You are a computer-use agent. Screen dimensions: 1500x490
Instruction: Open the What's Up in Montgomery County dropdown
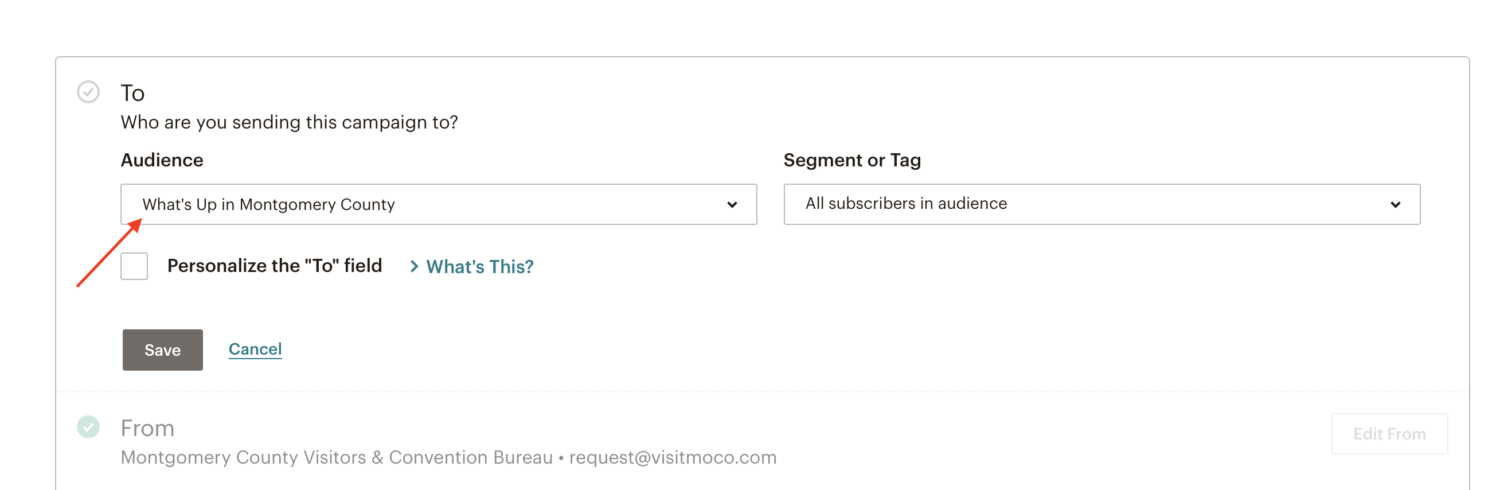tap(439, 204)
